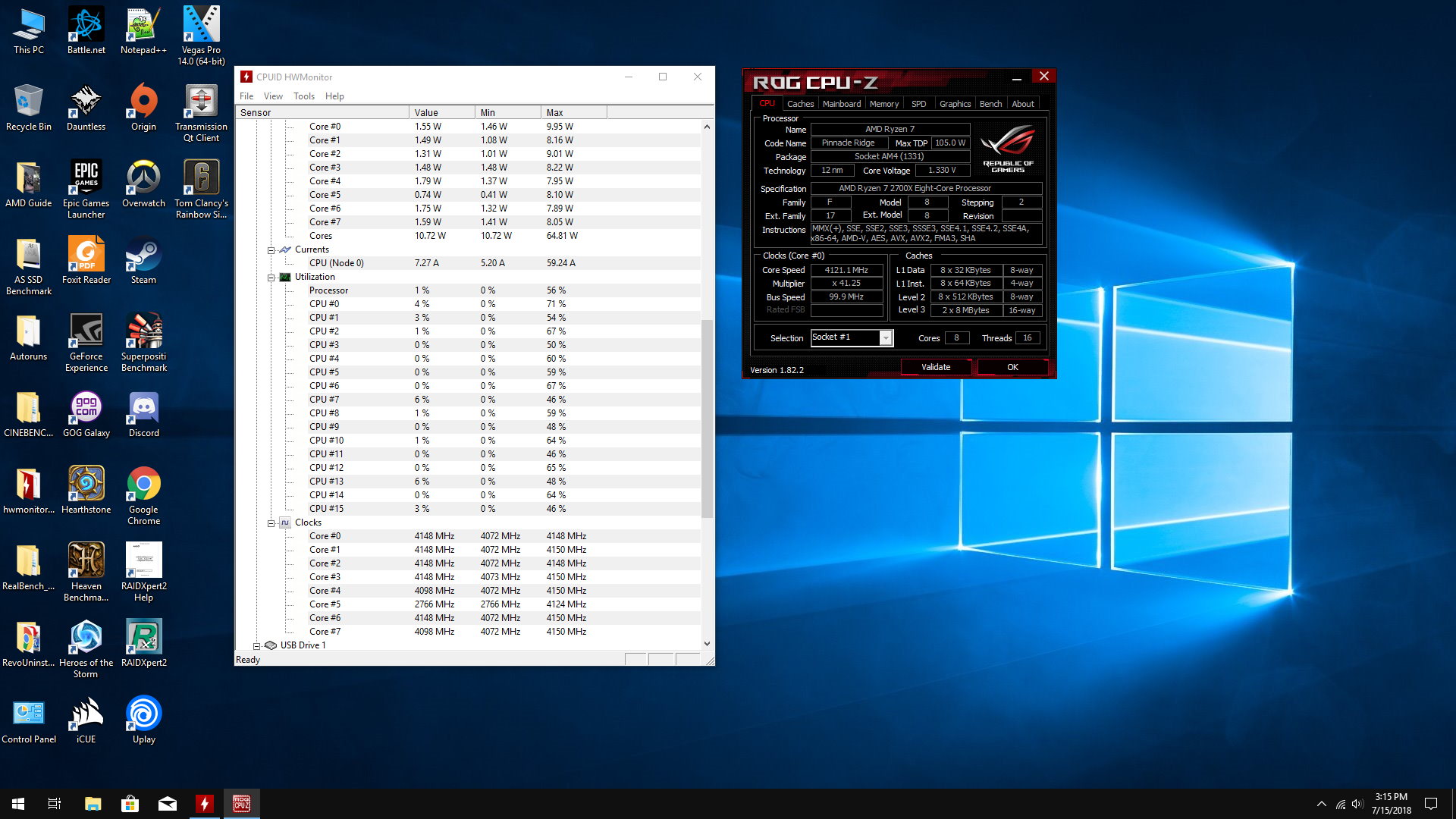
Task: Open File Explorer from the taskbar
Action: 93,803
